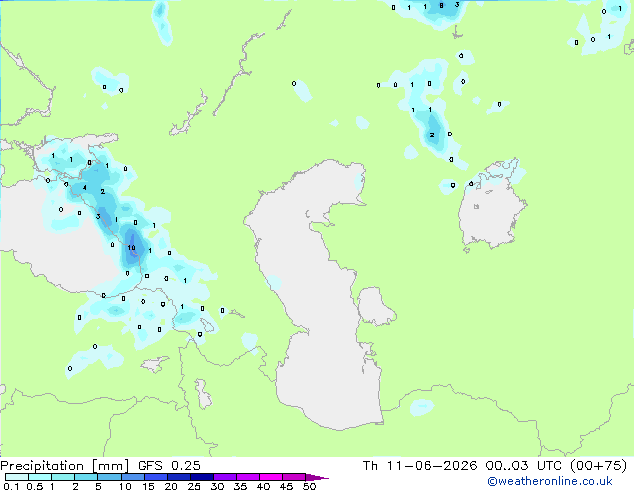634x490 pixels.
Task: Click the '00..03 UTC' time range
Action: click(x=524, y=466)
